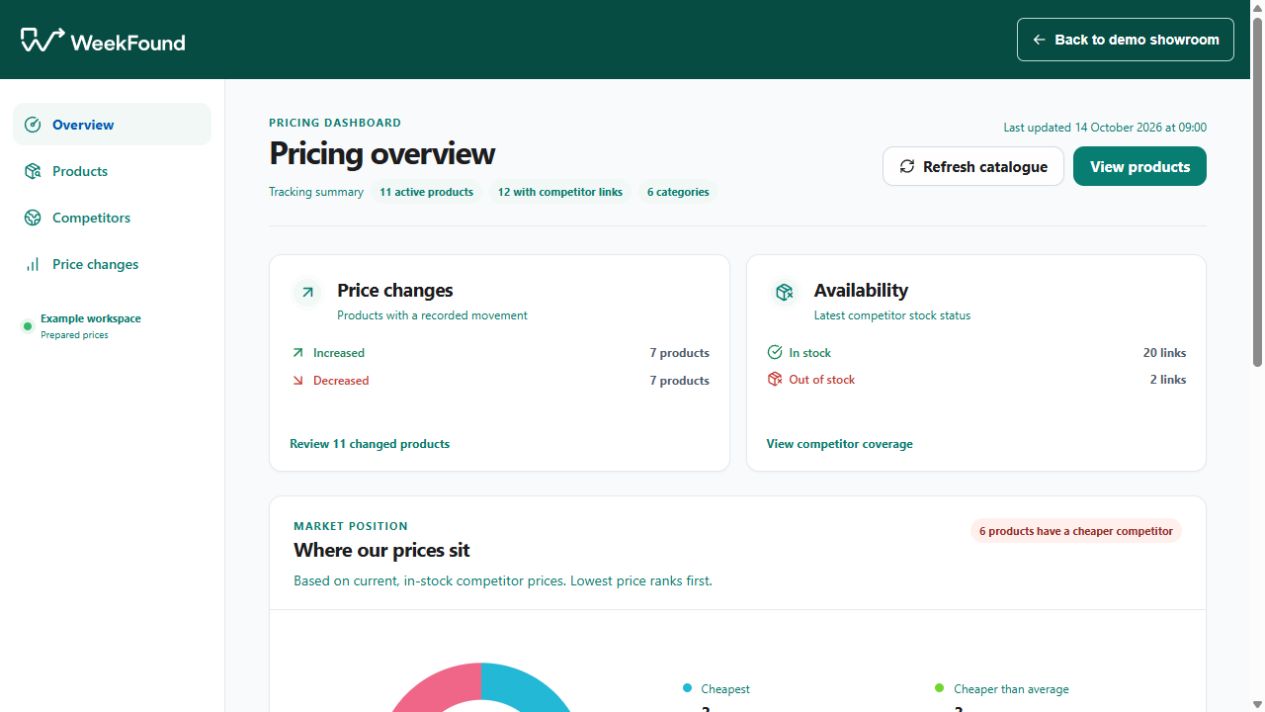The width and height of the screenshot is (1265, 712).
Task: Go to the Competitors section
Action: [x=112, y=218]
